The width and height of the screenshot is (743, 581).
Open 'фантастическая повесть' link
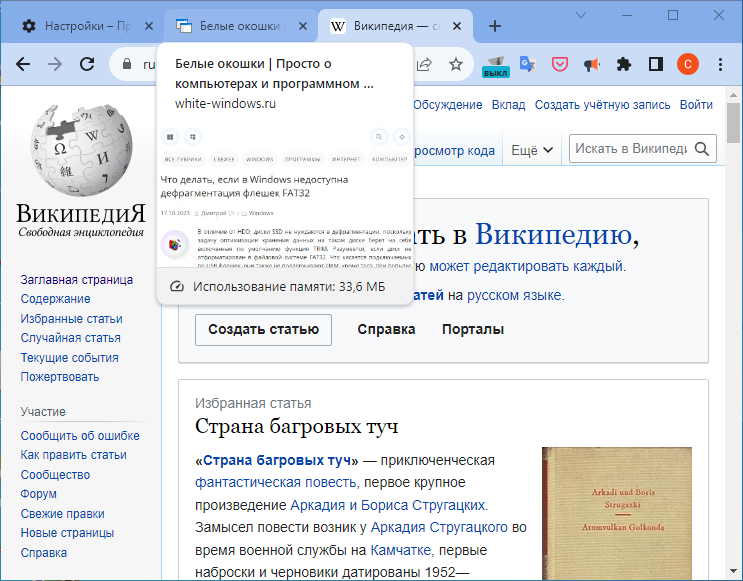275,482
